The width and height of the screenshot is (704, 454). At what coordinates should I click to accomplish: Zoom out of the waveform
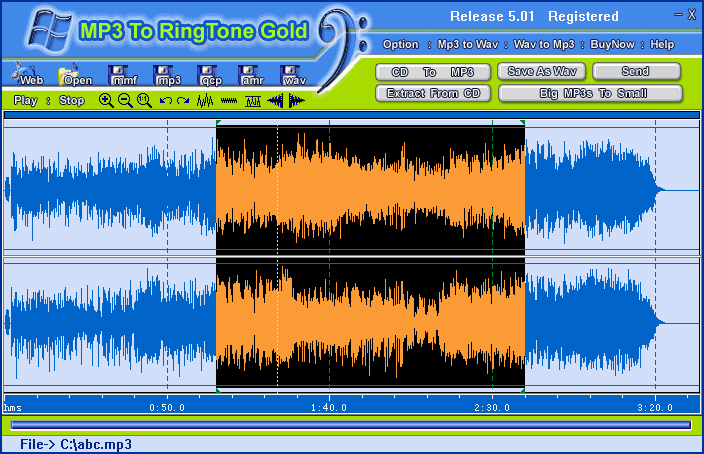coord(125,100)
